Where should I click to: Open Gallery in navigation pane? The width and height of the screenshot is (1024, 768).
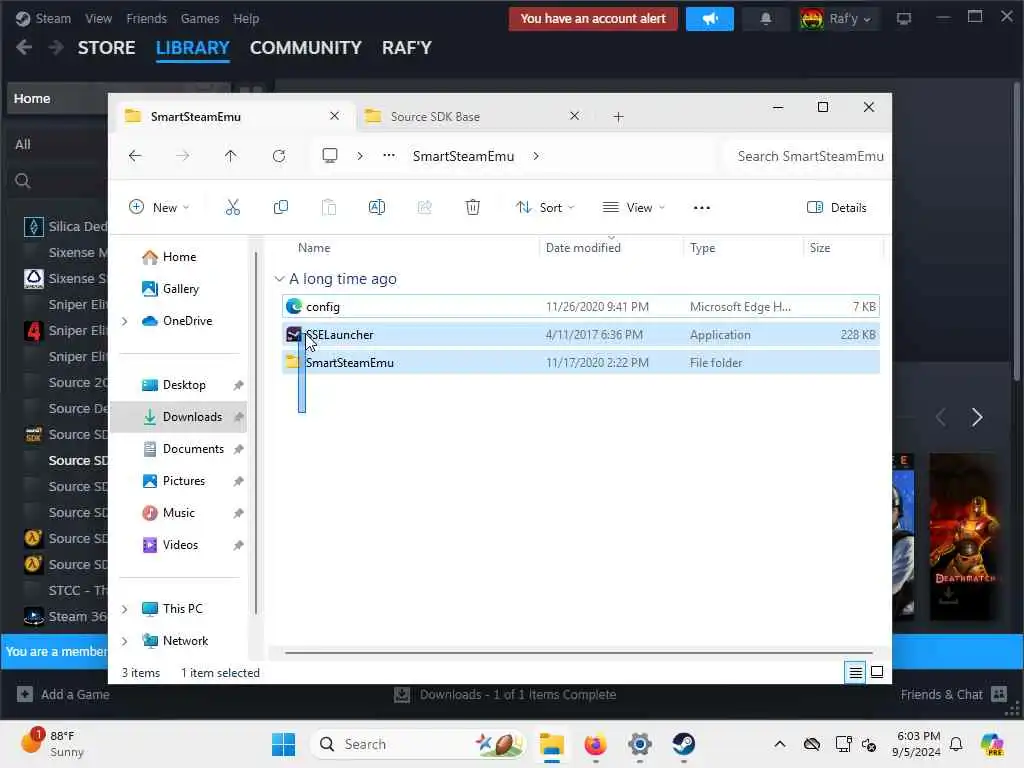click(x=180, y=289)
